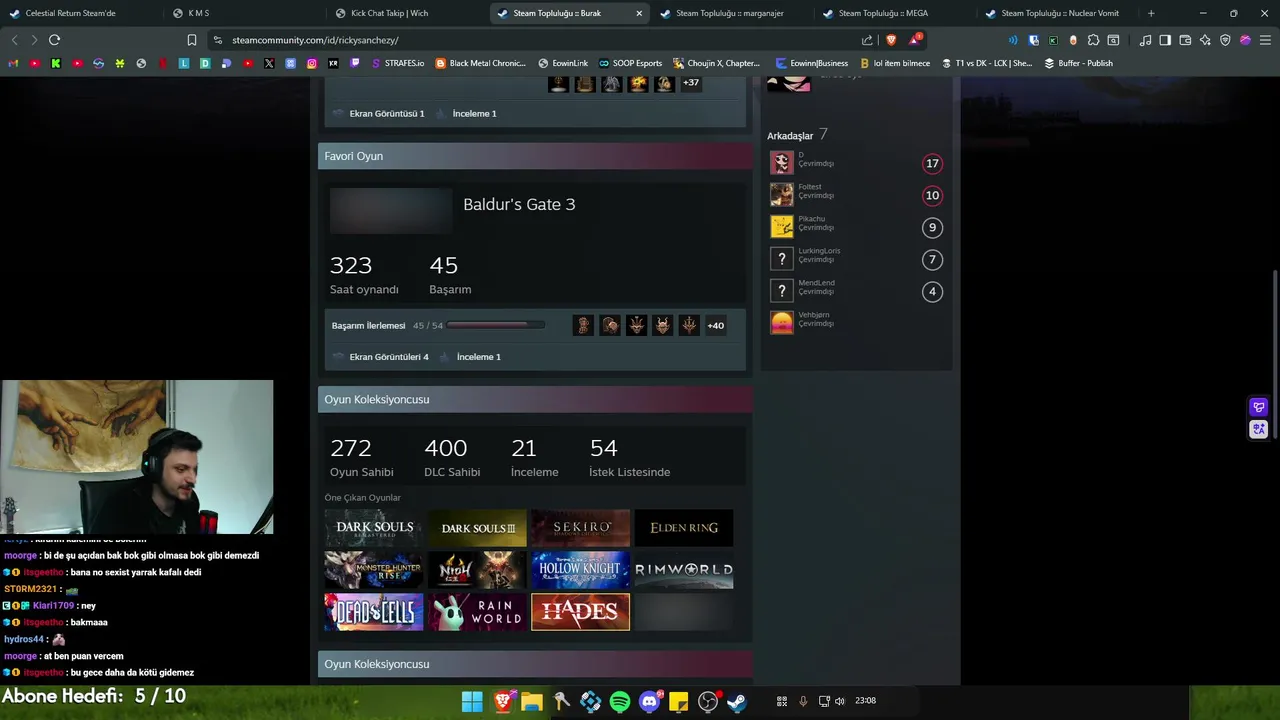Viewport: 1280px width, 720px height.
Task: Open the Black Metal Chronic... bookmark
Action: tap(480, 63)
